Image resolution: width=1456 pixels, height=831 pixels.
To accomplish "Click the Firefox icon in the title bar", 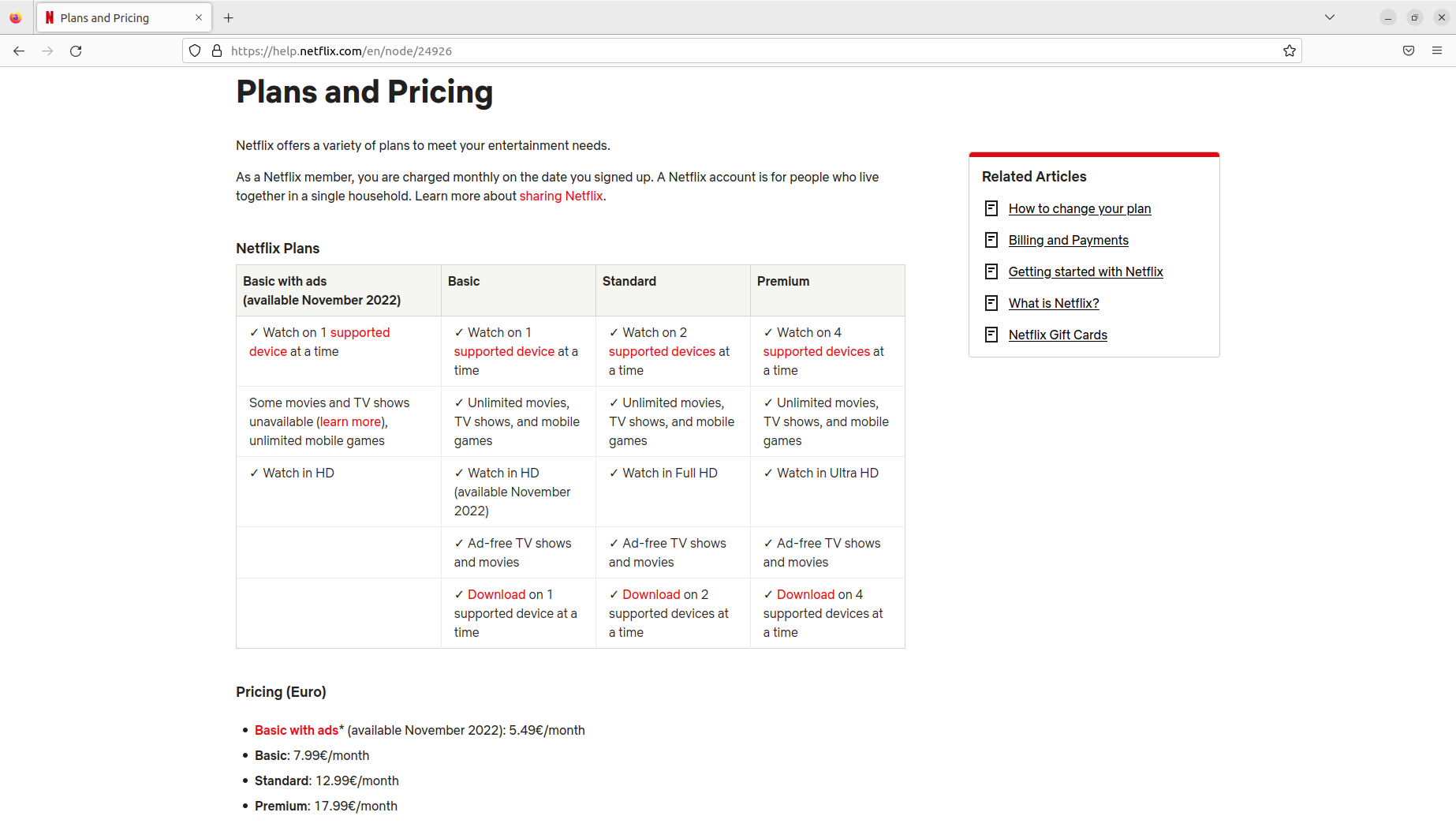I will click(x=16, y=17).
